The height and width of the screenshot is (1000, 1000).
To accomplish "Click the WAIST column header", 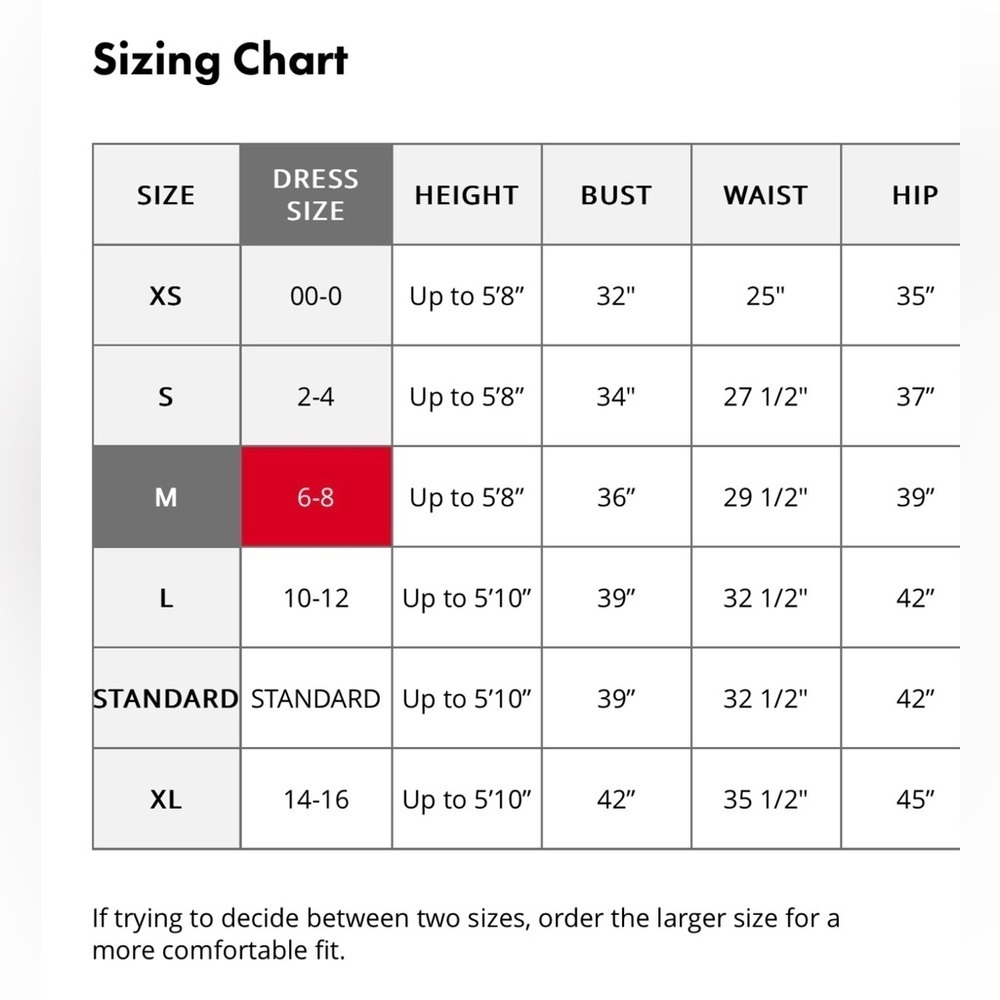I will point(766,195).
